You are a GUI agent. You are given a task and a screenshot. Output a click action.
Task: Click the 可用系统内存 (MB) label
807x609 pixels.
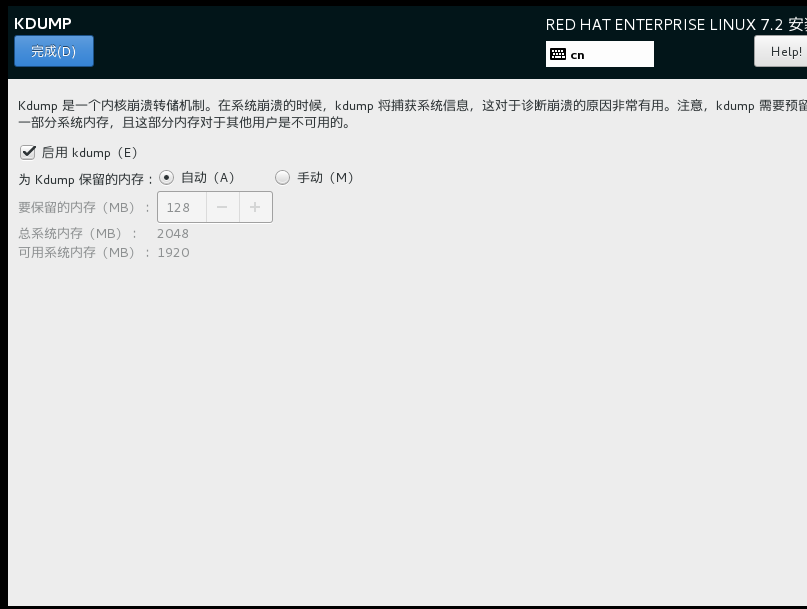pos(84,253)
